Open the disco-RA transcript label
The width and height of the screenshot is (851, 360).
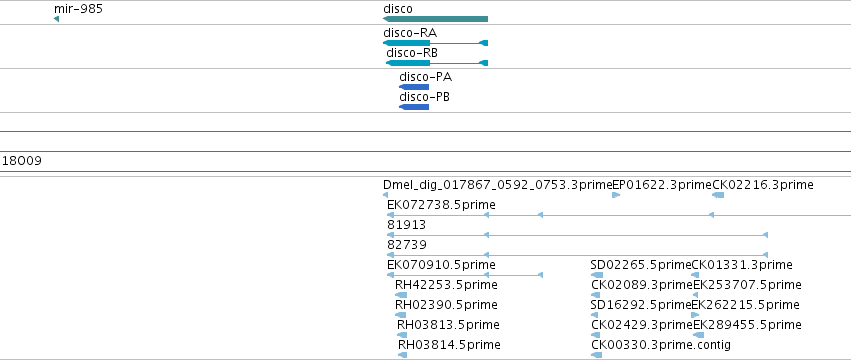point(410,33)
